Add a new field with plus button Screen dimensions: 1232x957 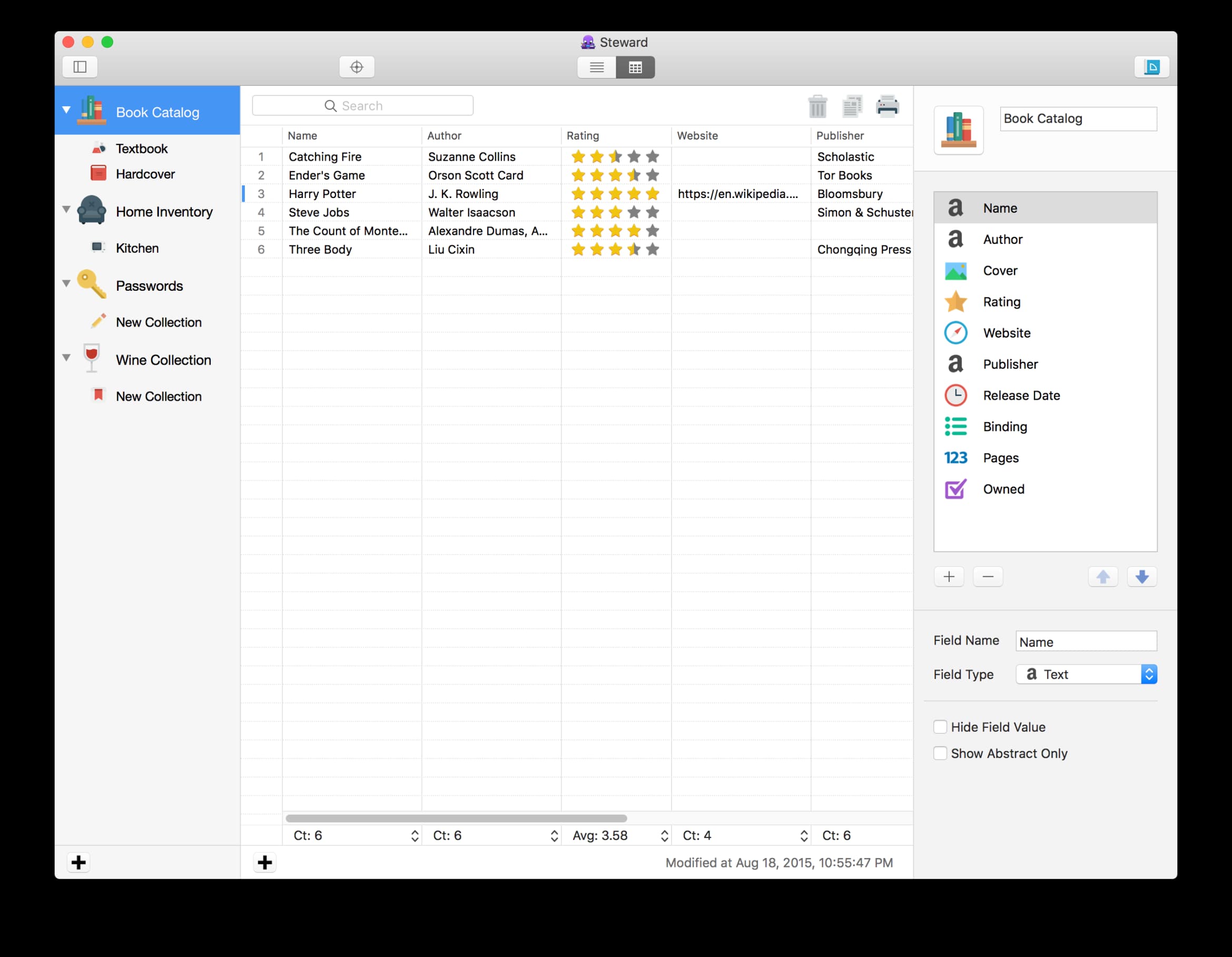[x=949, y=576]
